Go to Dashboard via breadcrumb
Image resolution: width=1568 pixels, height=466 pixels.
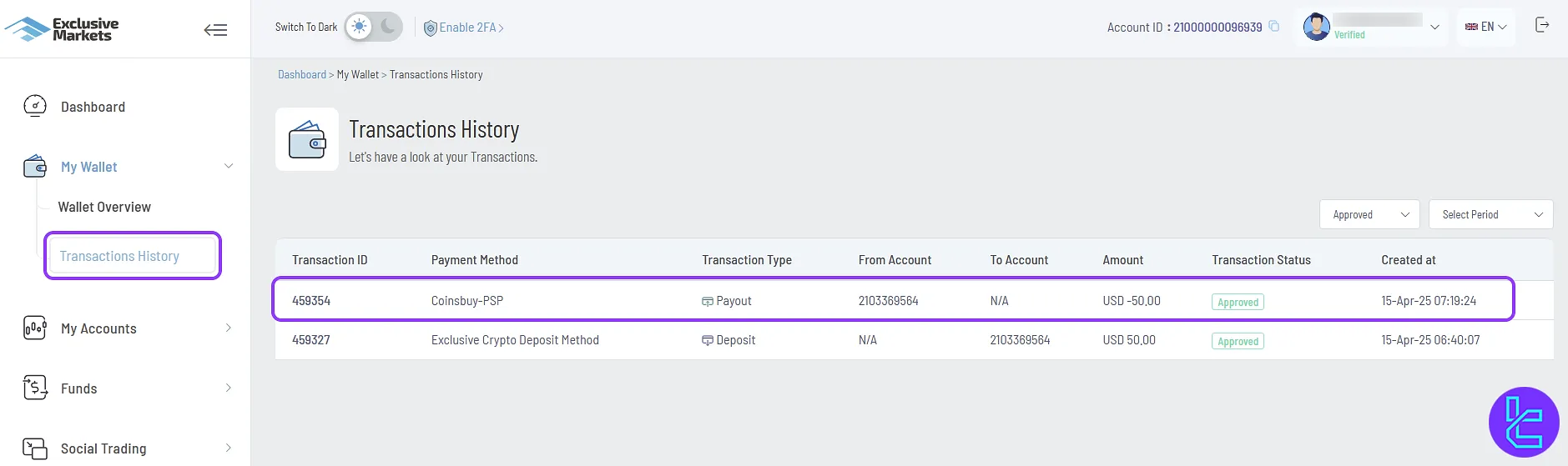[302, 74]
